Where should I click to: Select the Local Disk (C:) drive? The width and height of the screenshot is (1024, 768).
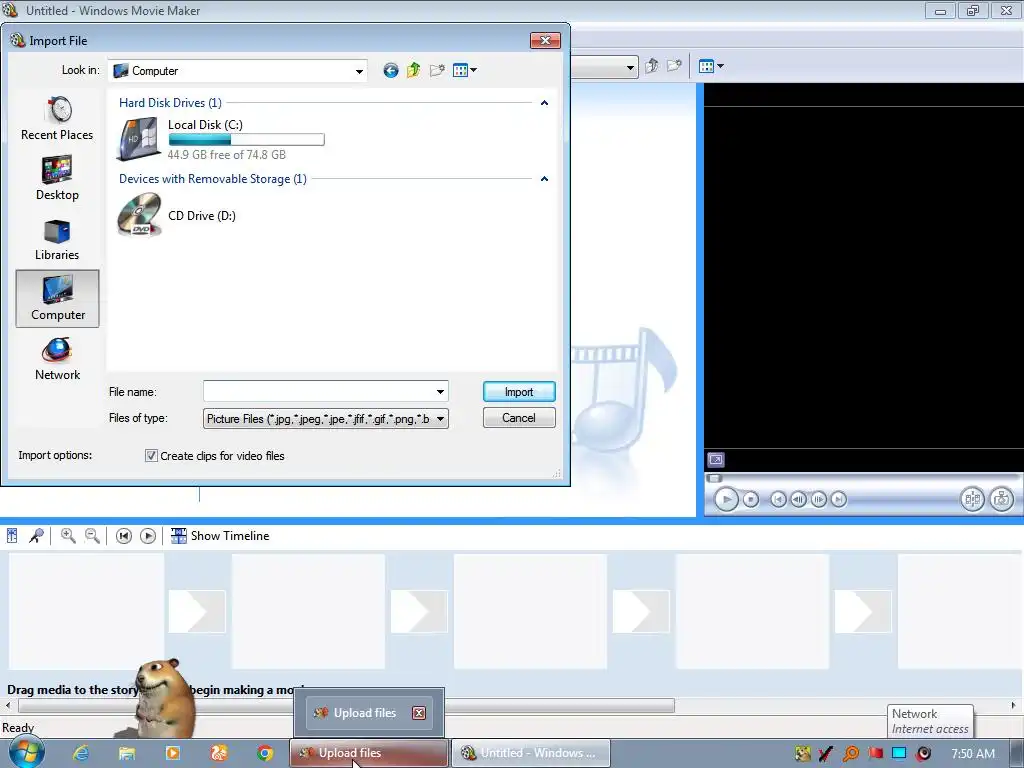(x=221, y=139)
